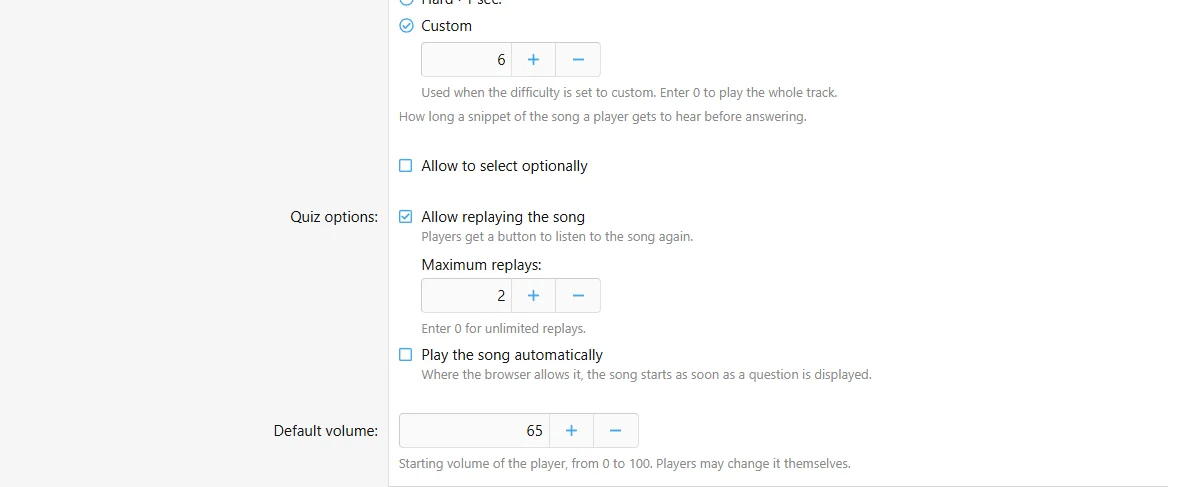Viewport: 1178px width, 487px height.
Task: Enable Allow to select optionally checkbox
Action: coord(406,165)
